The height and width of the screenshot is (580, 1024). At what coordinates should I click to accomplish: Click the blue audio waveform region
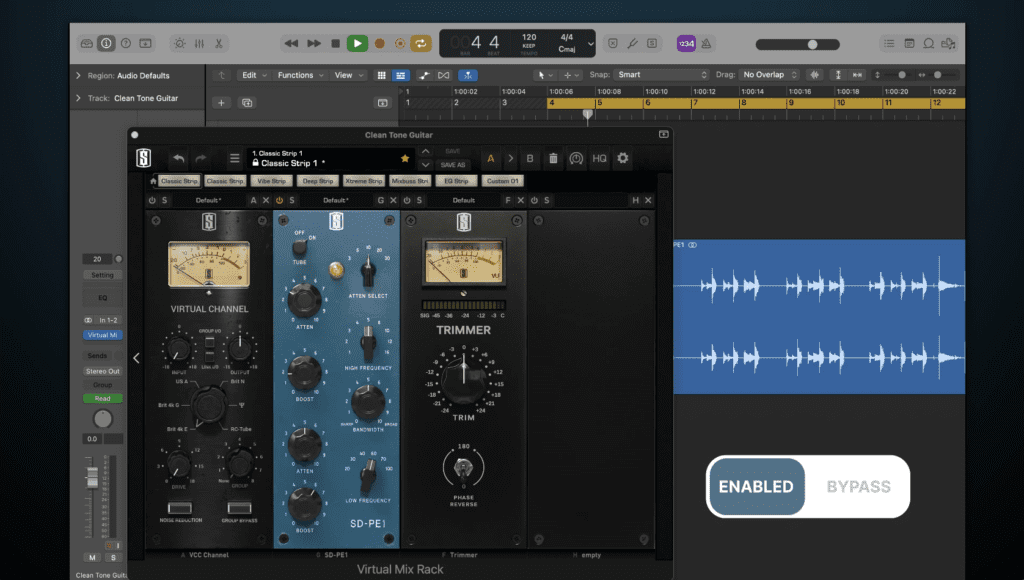click(x=820, y=318)
